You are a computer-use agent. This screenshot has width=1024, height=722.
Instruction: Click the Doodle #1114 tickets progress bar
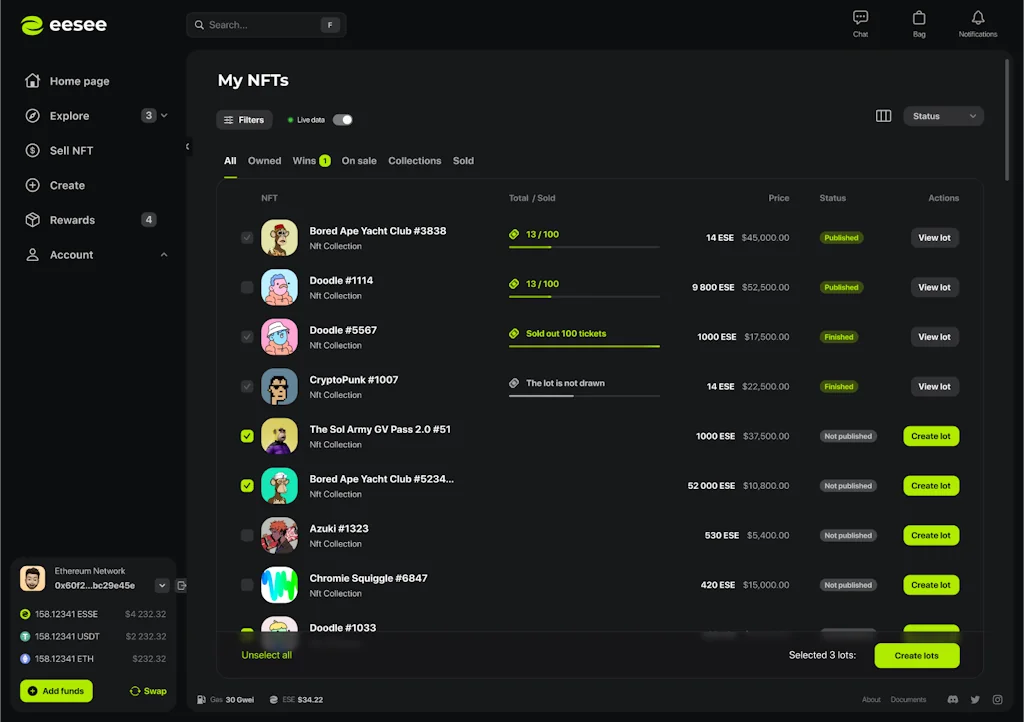click(x=584, y=296)
